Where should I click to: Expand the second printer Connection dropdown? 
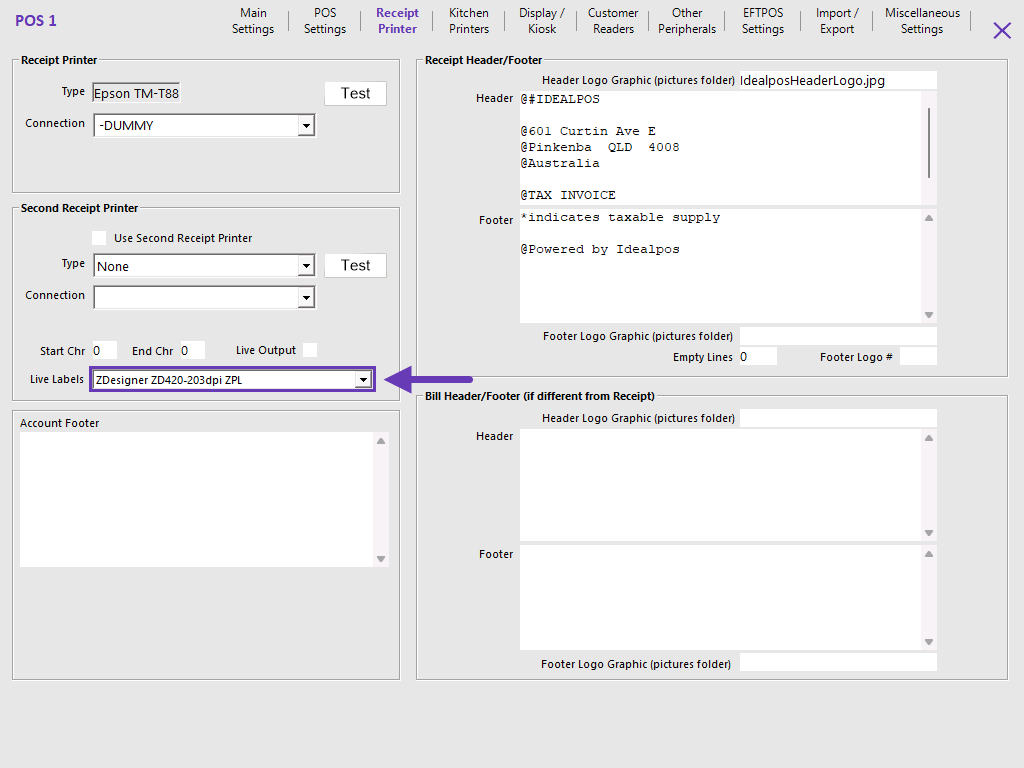pos(306,298)
